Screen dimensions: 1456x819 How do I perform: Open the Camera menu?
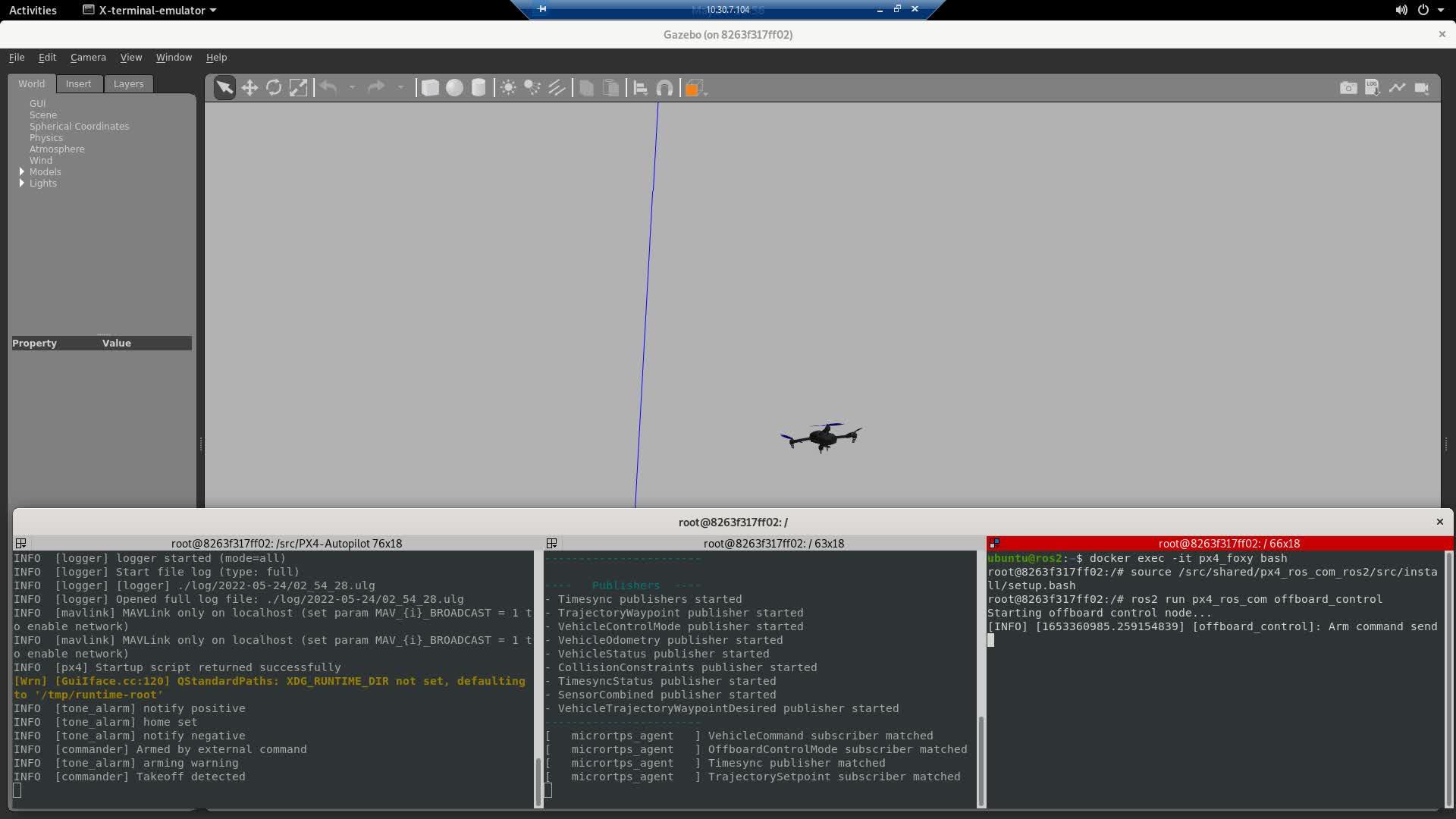[88, 58]
